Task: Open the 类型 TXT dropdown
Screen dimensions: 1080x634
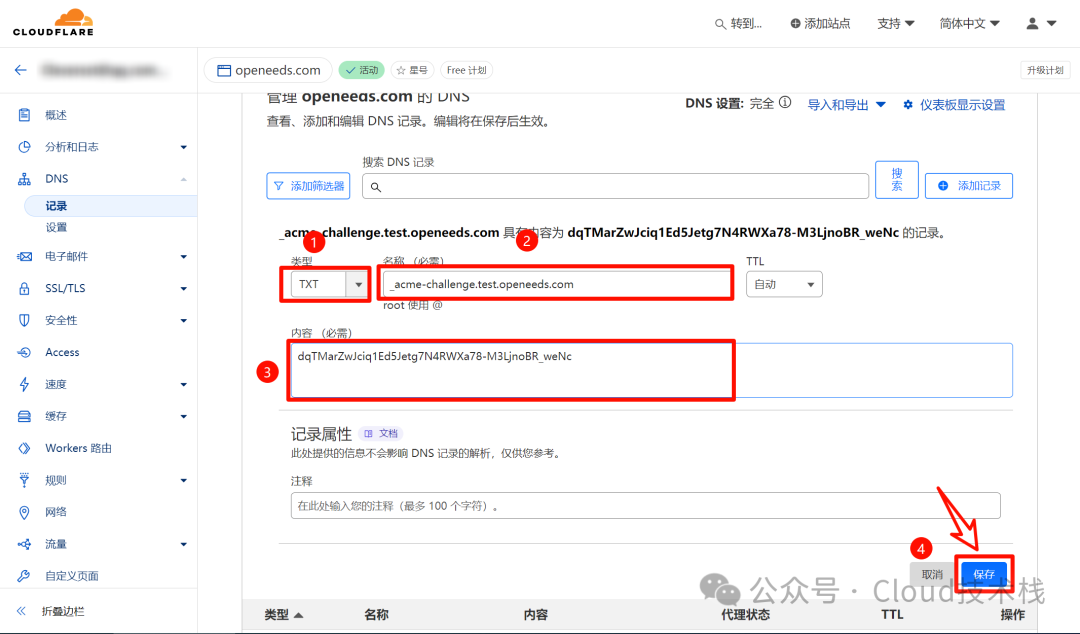Action: [x=330, y=284]
